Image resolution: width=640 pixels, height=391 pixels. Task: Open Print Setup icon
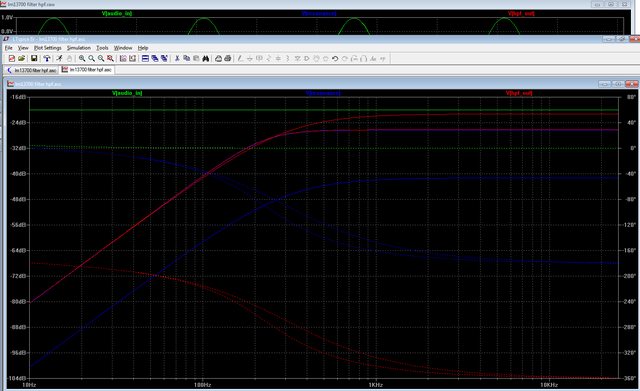pyautogui.click(x=218, y=58)
